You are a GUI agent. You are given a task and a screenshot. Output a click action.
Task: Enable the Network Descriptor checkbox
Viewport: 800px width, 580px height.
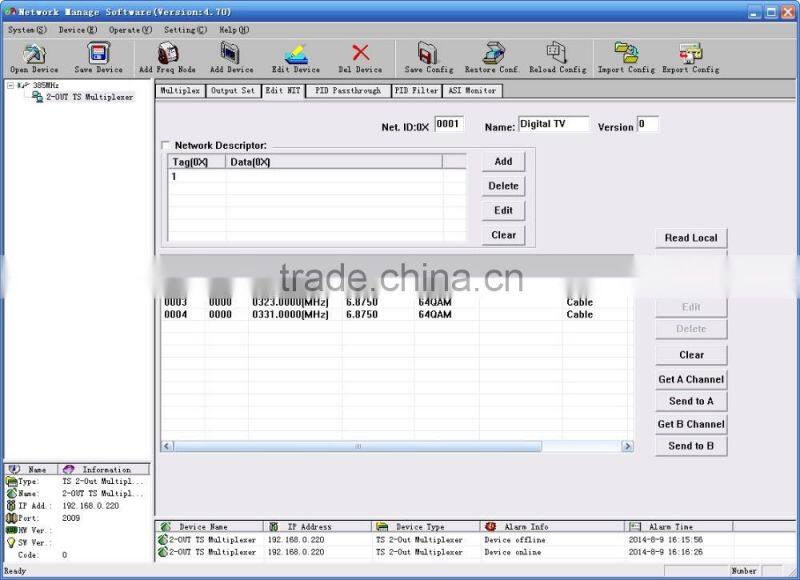click(x=167, y=145)
